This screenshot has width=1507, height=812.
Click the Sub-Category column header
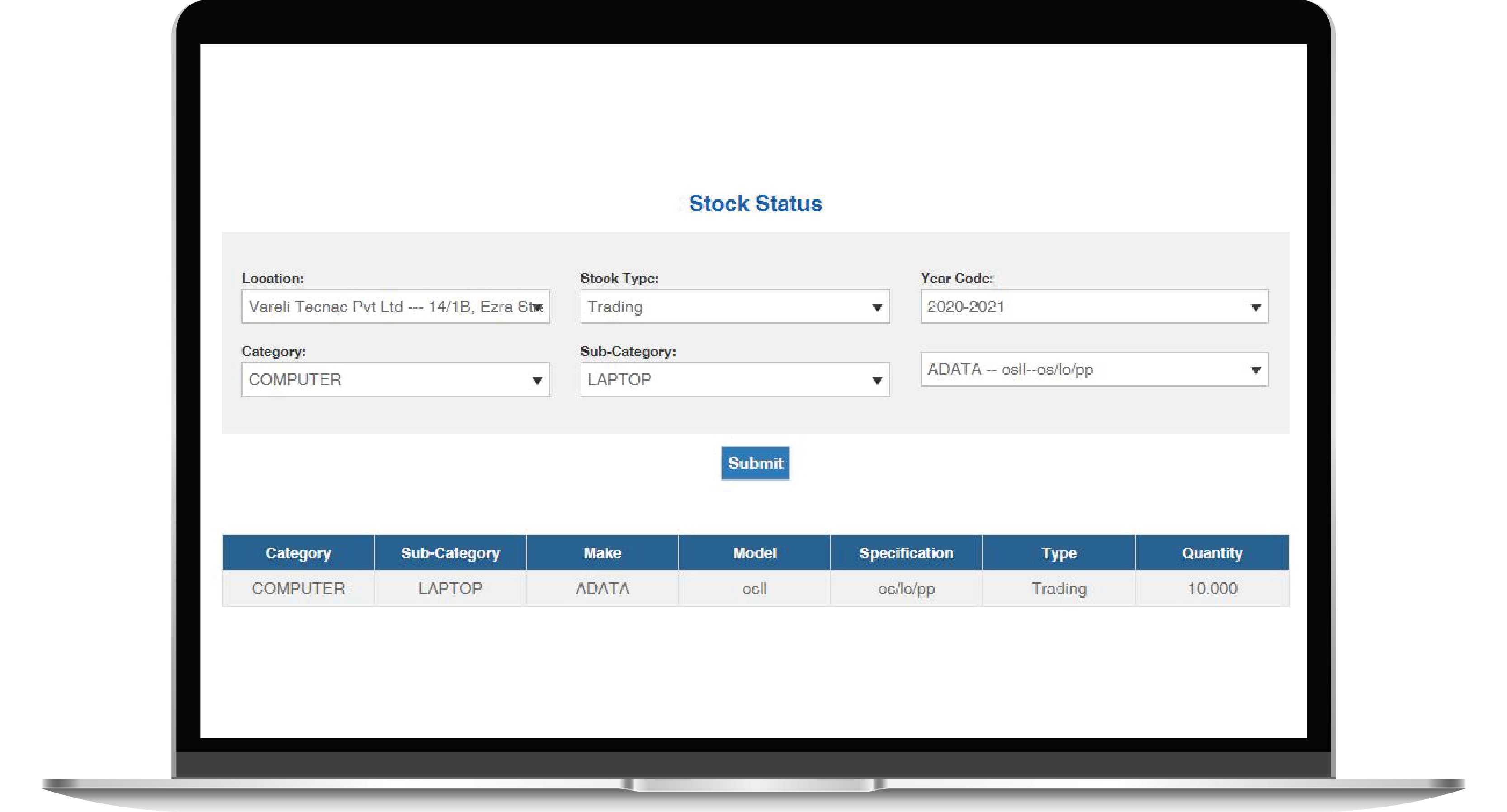pyautogui.click(x=450, y=553)
